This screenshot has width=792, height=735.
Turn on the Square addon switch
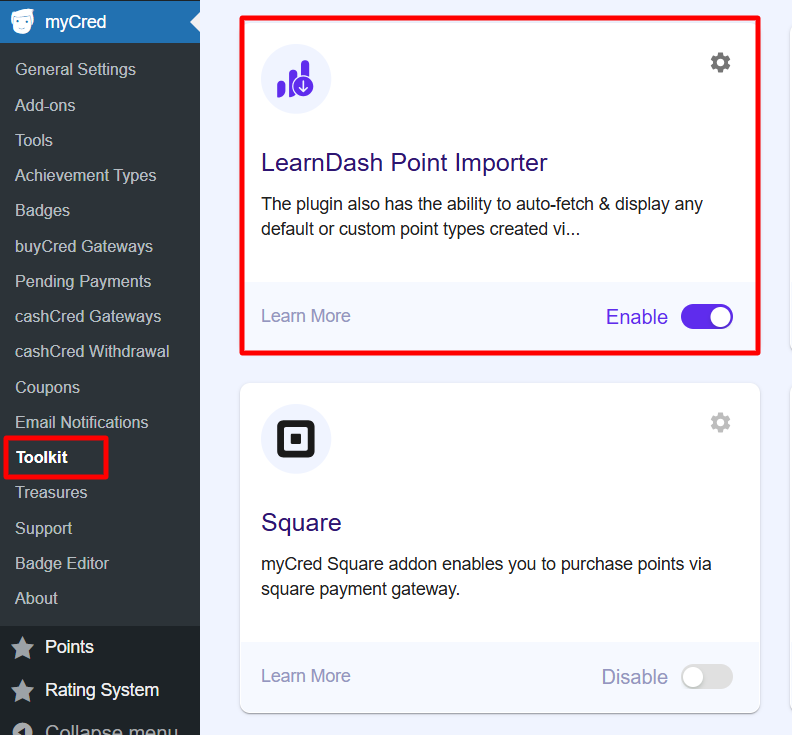[707, 677]
